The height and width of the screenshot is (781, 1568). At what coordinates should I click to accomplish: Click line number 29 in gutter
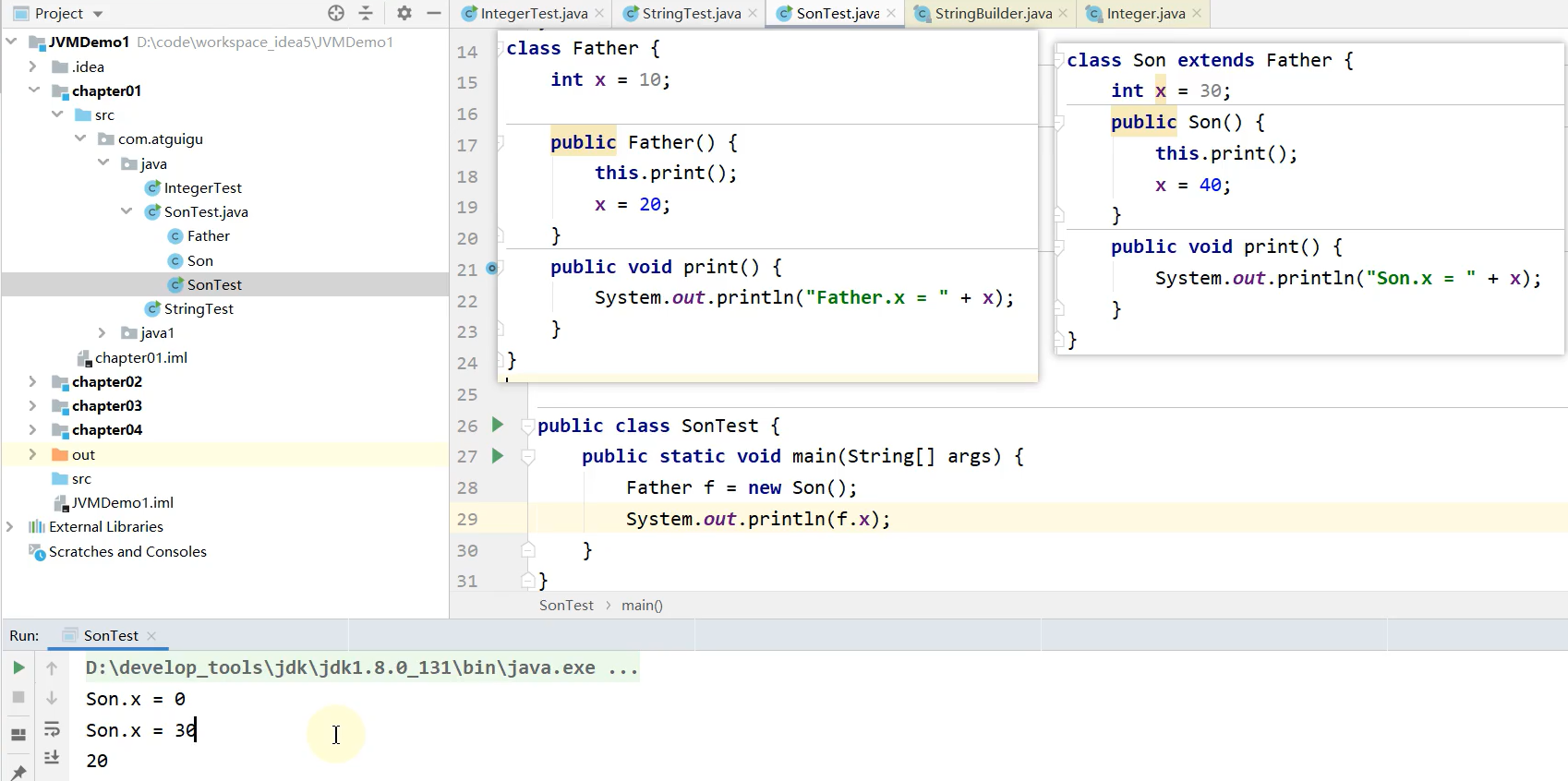[x=467, y=519]
